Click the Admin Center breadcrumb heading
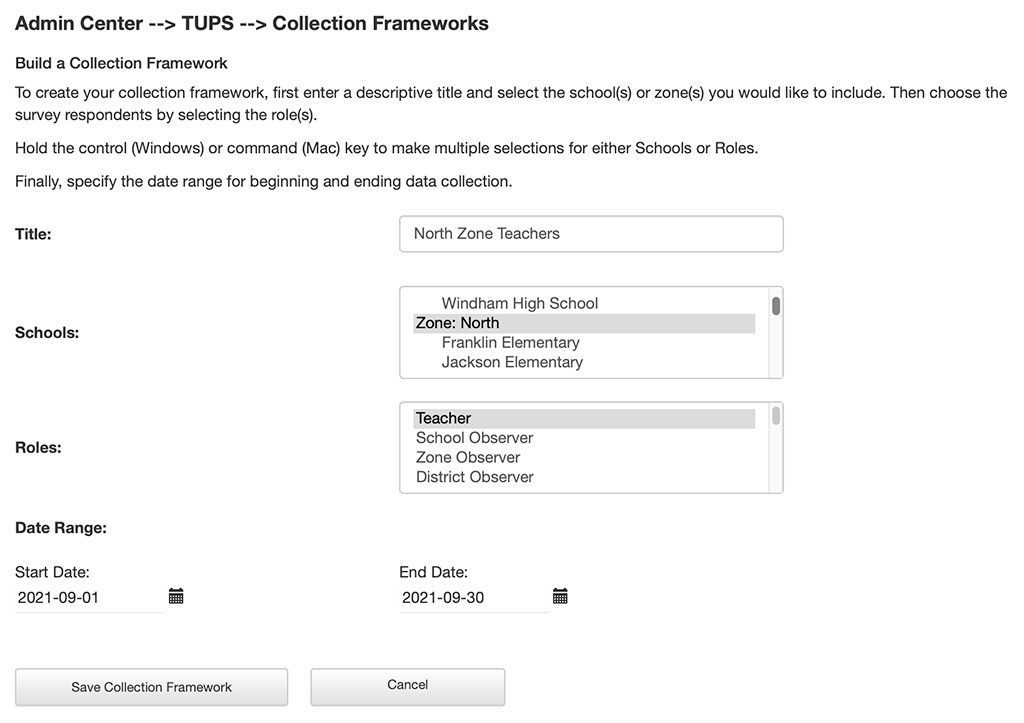The width and height of the screenshot is (1024, 723). [x=79, y=24]
